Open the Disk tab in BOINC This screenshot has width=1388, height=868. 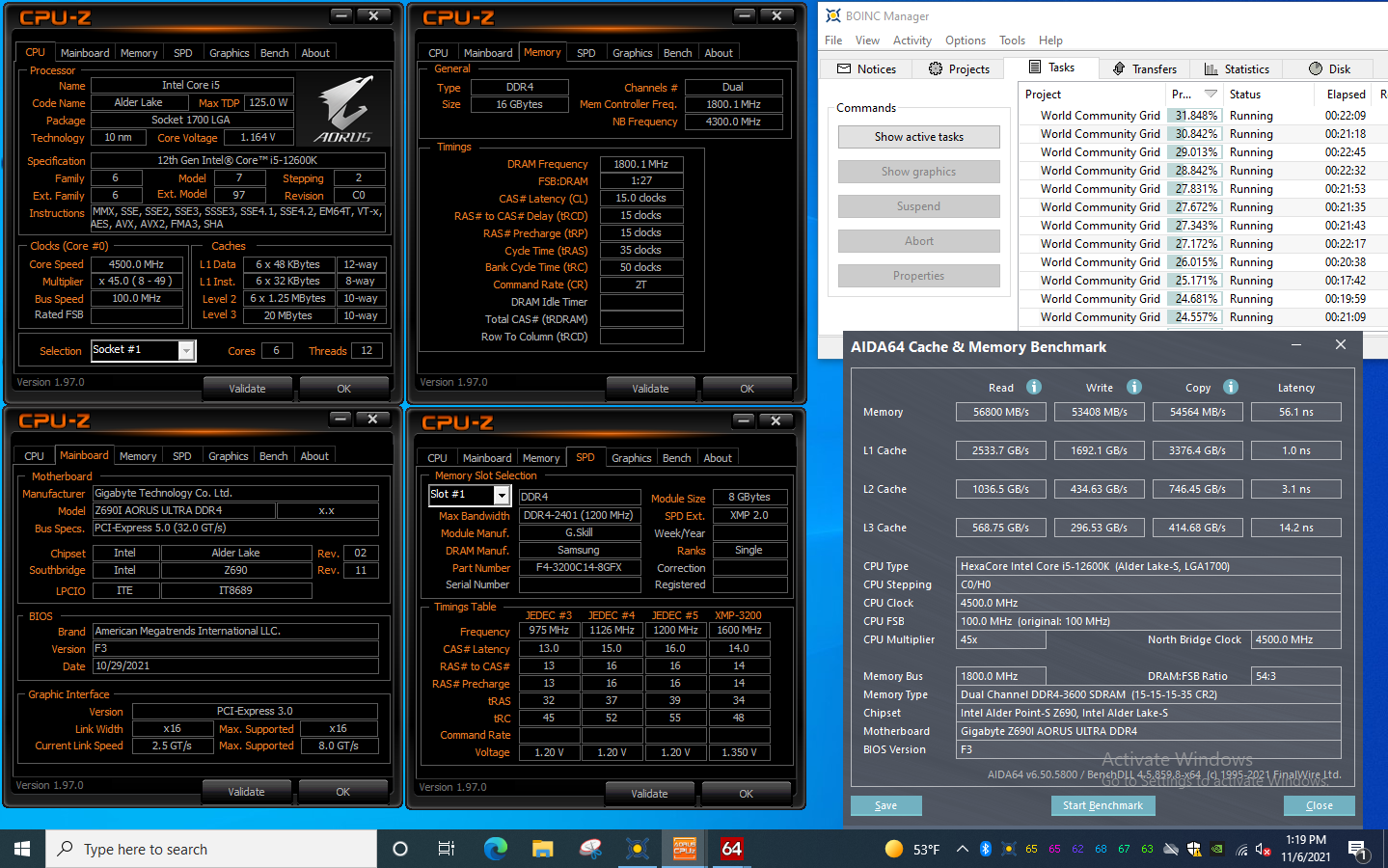pos(1329,68)
